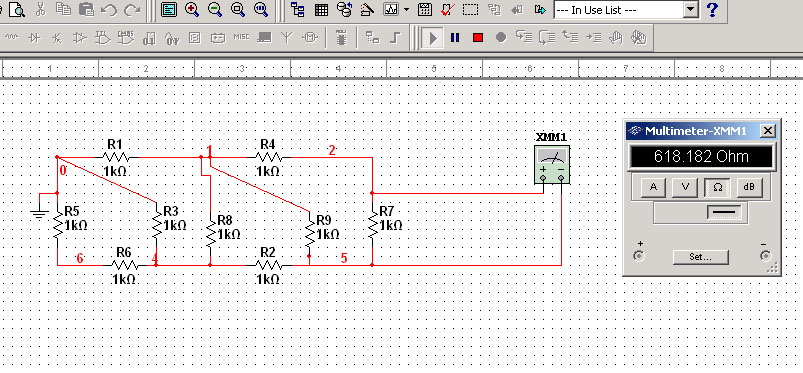Expand the grapher analysis dropdown arrow
This screenshot has width=803, height=373.
pyautogui.click(x=406, y=9)
